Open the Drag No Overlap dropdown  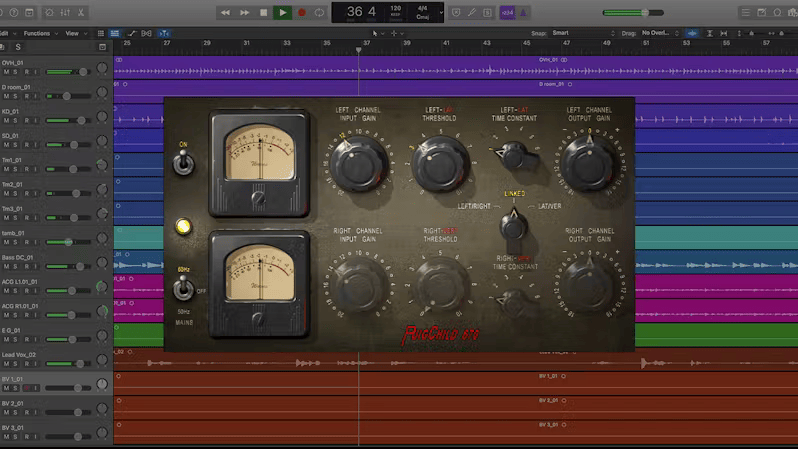(660, 33)
